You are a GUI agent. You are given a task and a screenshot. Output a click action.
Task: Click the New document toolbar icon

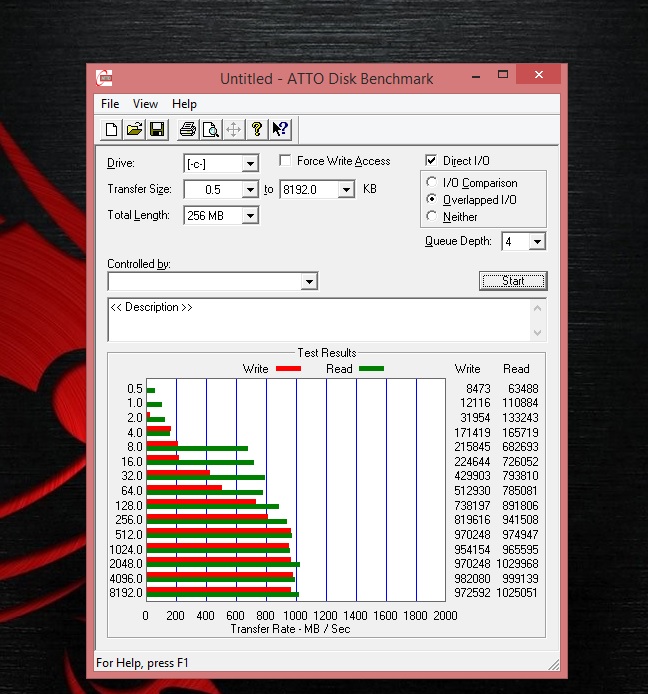coord(112,130)
